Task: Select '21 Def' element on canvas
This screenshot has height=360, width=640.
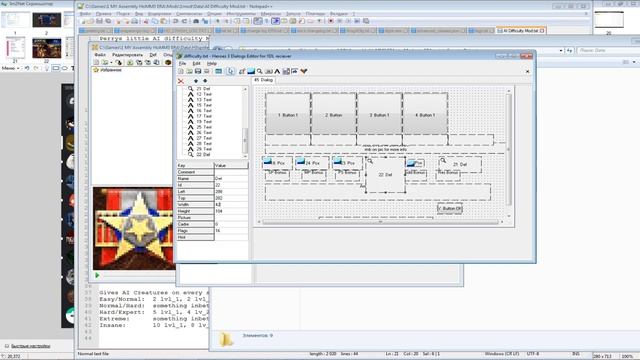Action: click(x=460, y=164)
